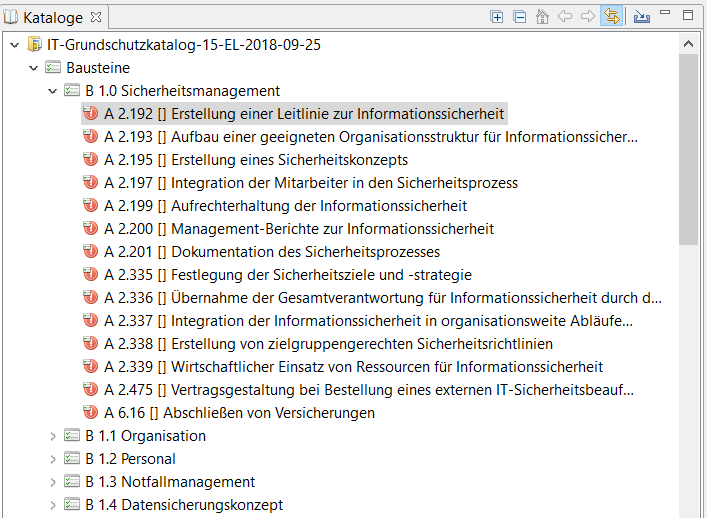The image size is (707, 518).
Task: Select the Bausteine tree item
Action: coord(98,68)
